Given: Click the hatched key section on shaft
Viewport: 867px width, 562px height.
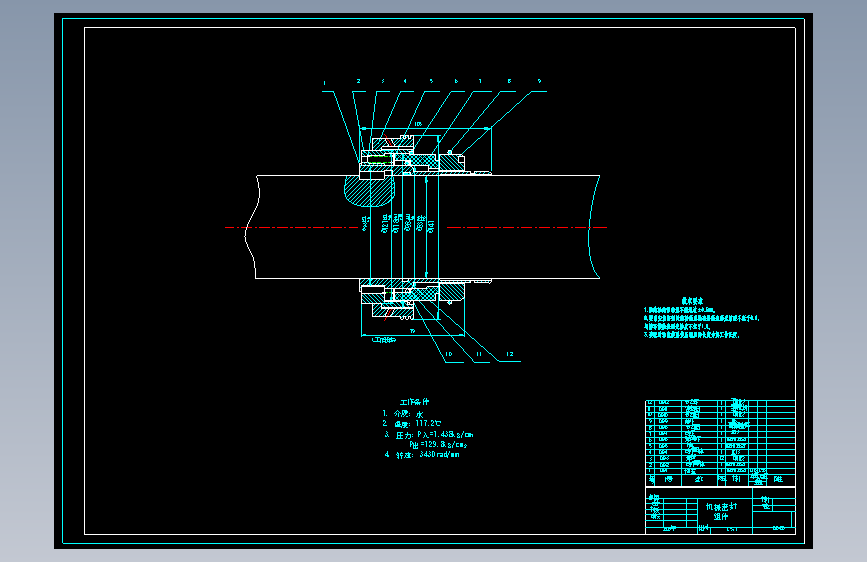Looking at the screenshot, I should click(369, 190).
